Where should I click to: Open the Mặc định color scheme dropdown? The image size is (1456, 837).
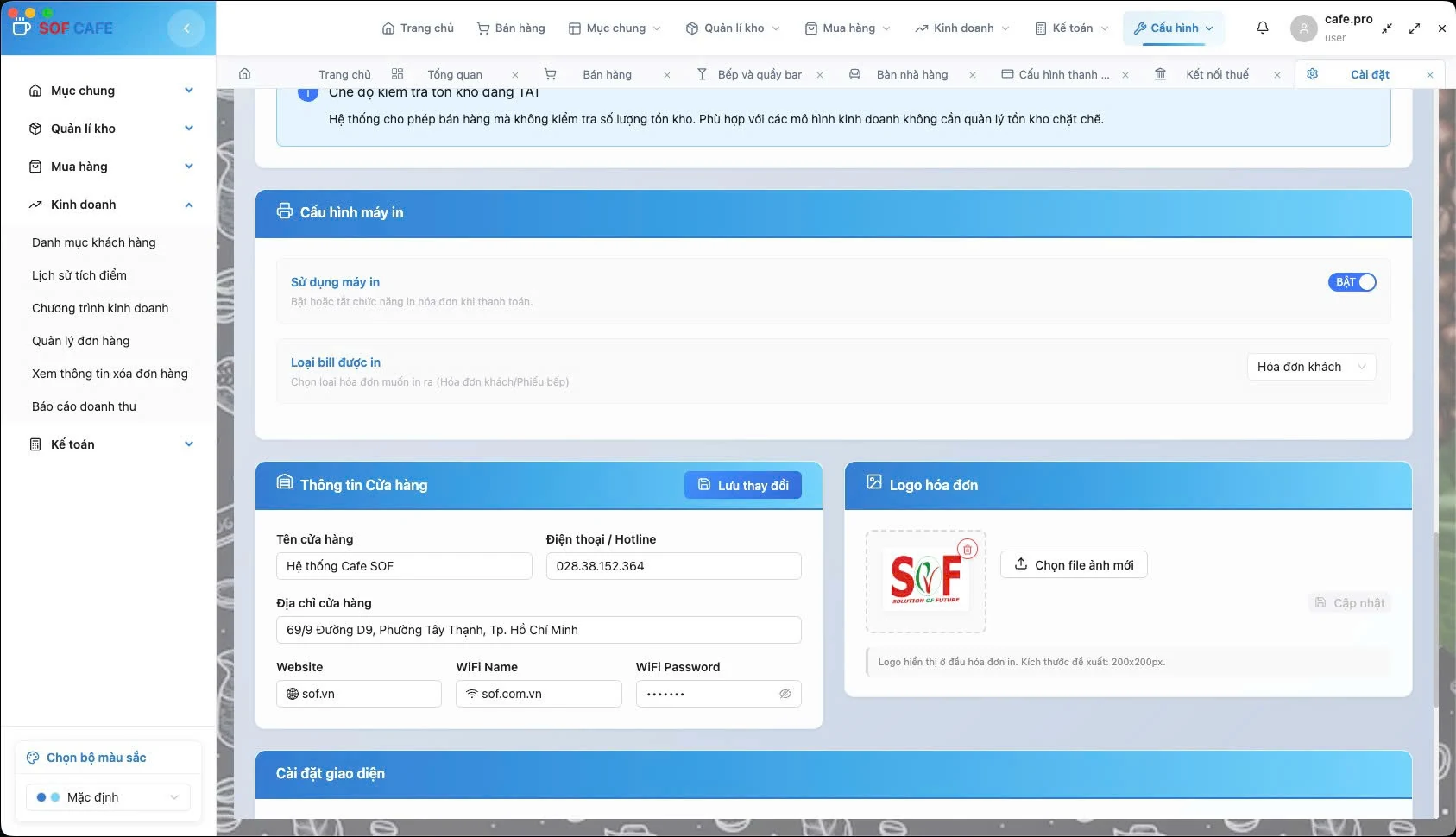[x=109, y=797]
